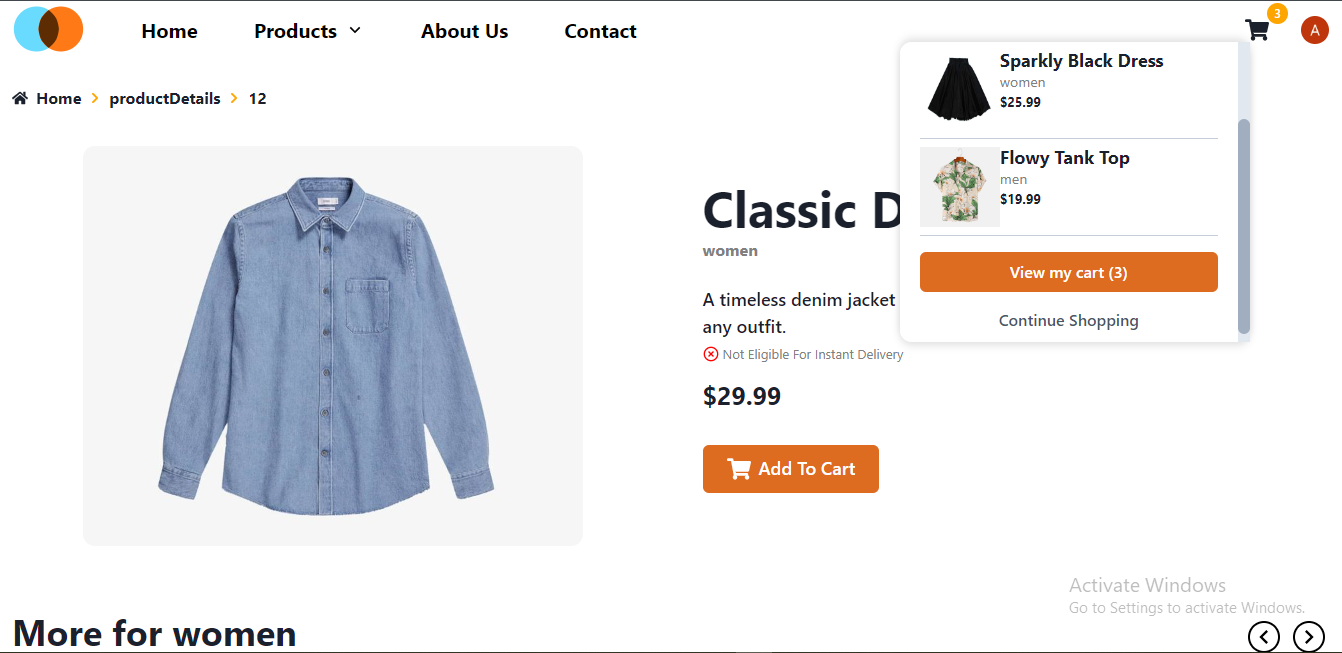Go to the Home menu item
The image size is (1342, 653).
click(x=169, y=31)
